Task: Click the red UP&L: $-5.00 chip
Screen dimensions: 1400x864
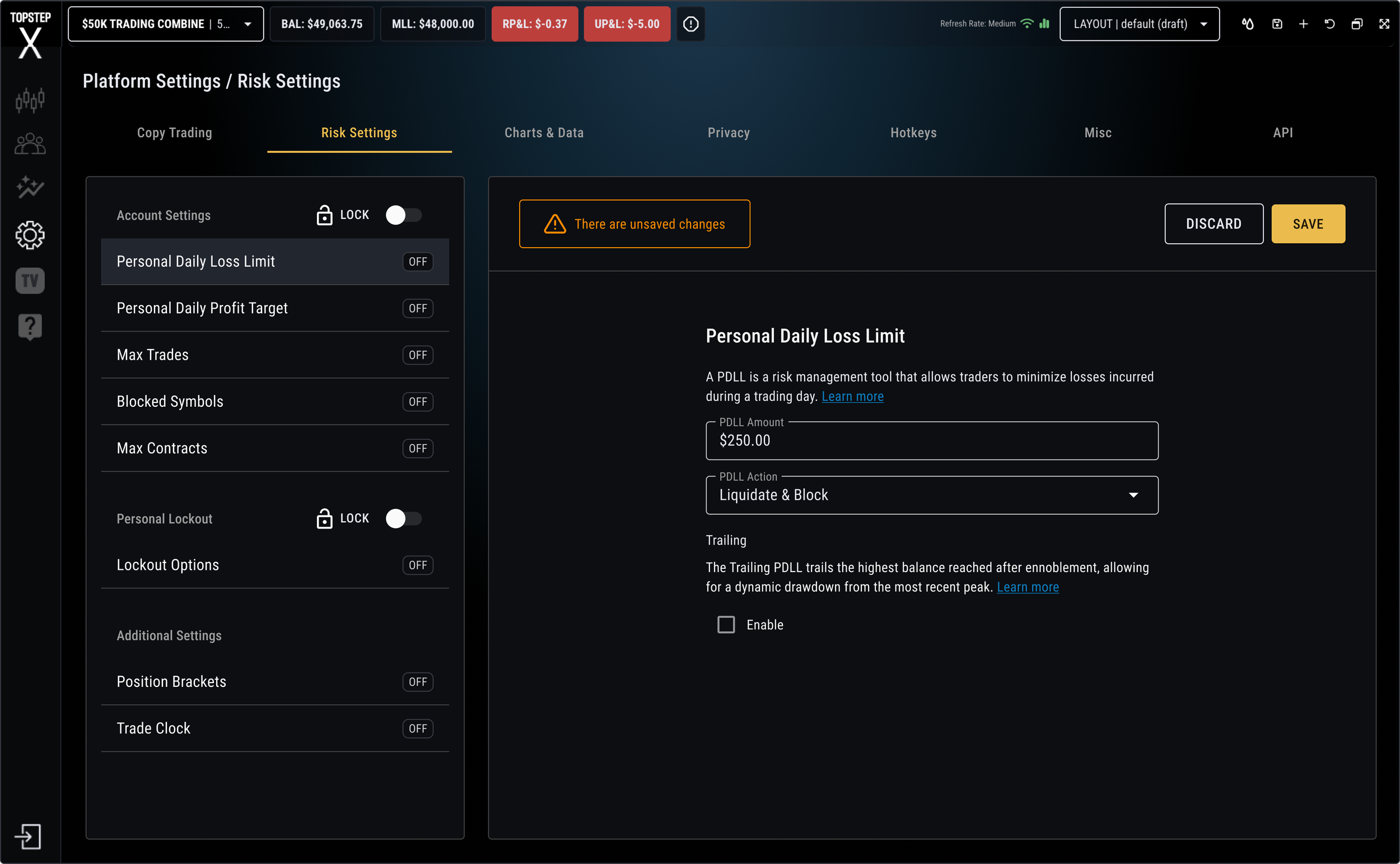Action: tap(627, 24)
